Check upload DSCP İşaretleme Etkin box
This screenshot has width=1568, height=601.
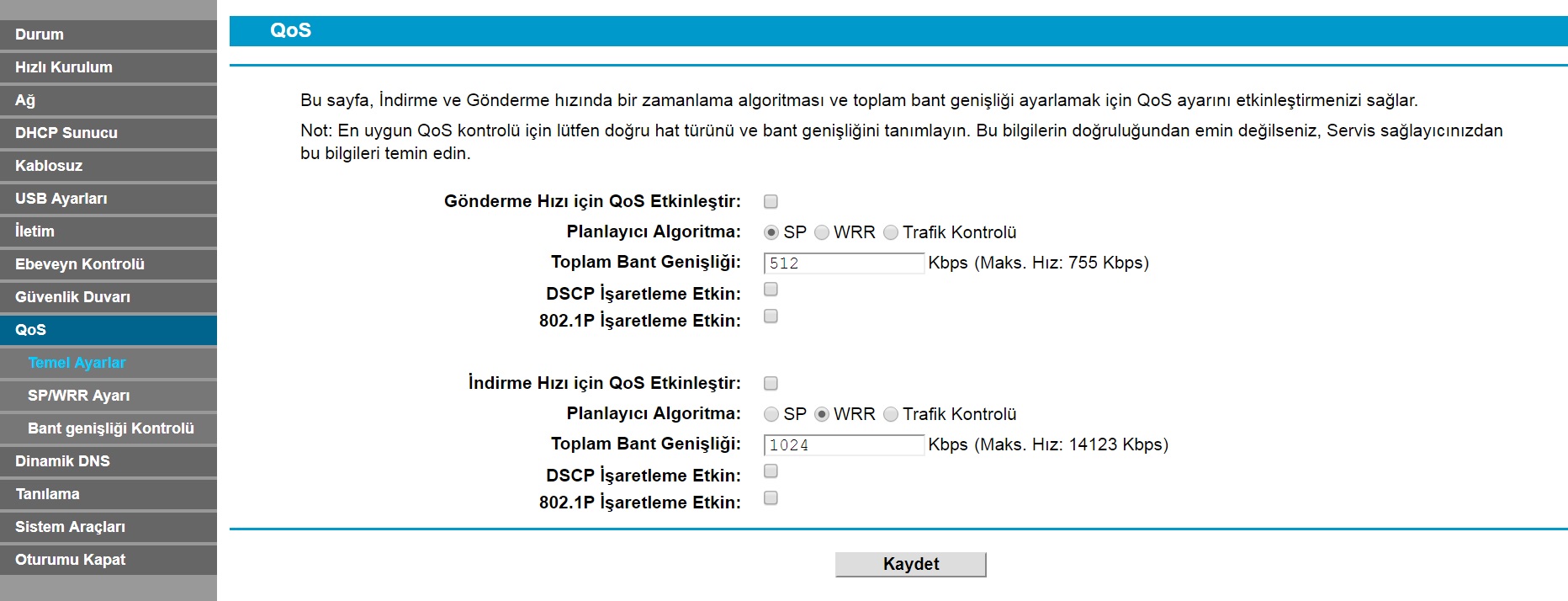[x=771, y=290]
